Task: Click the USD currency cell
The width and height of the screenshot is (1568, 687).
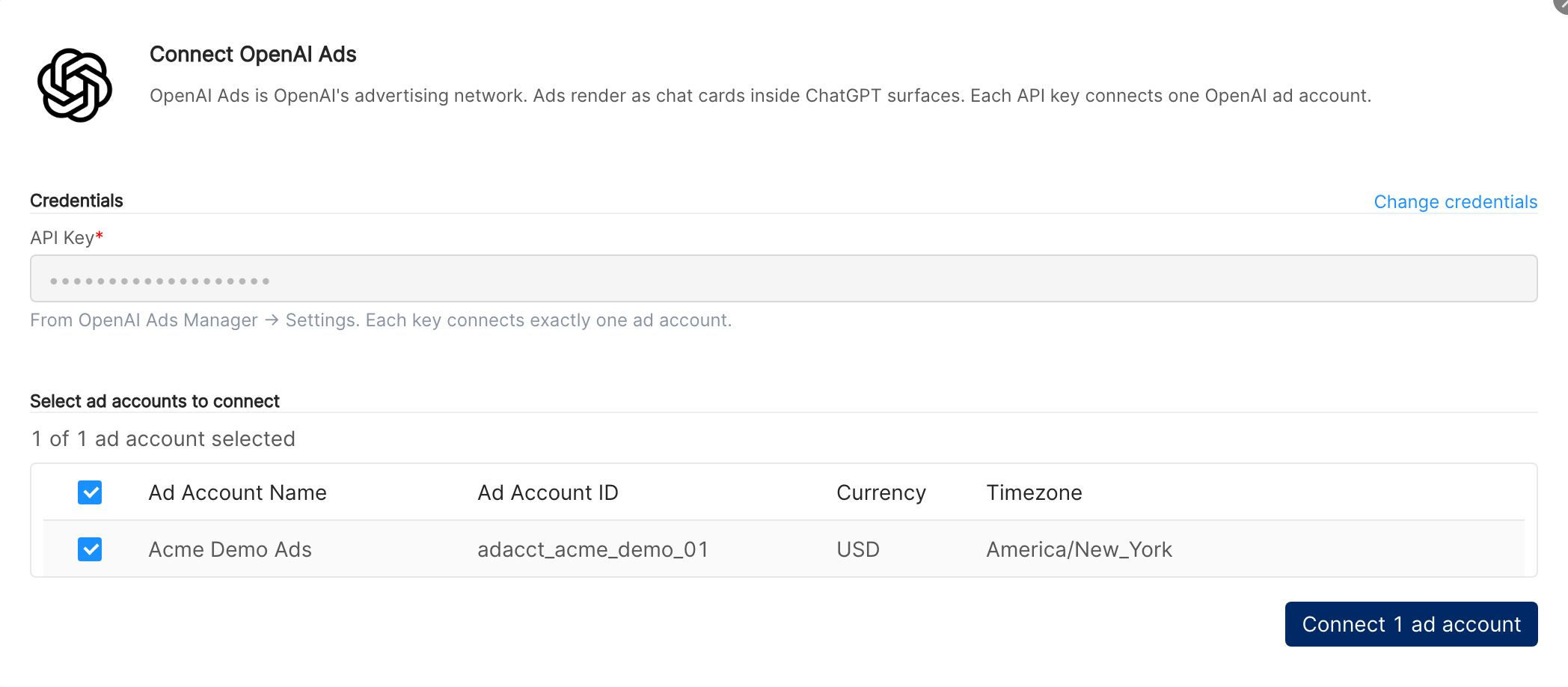Action: click(858, 549)
